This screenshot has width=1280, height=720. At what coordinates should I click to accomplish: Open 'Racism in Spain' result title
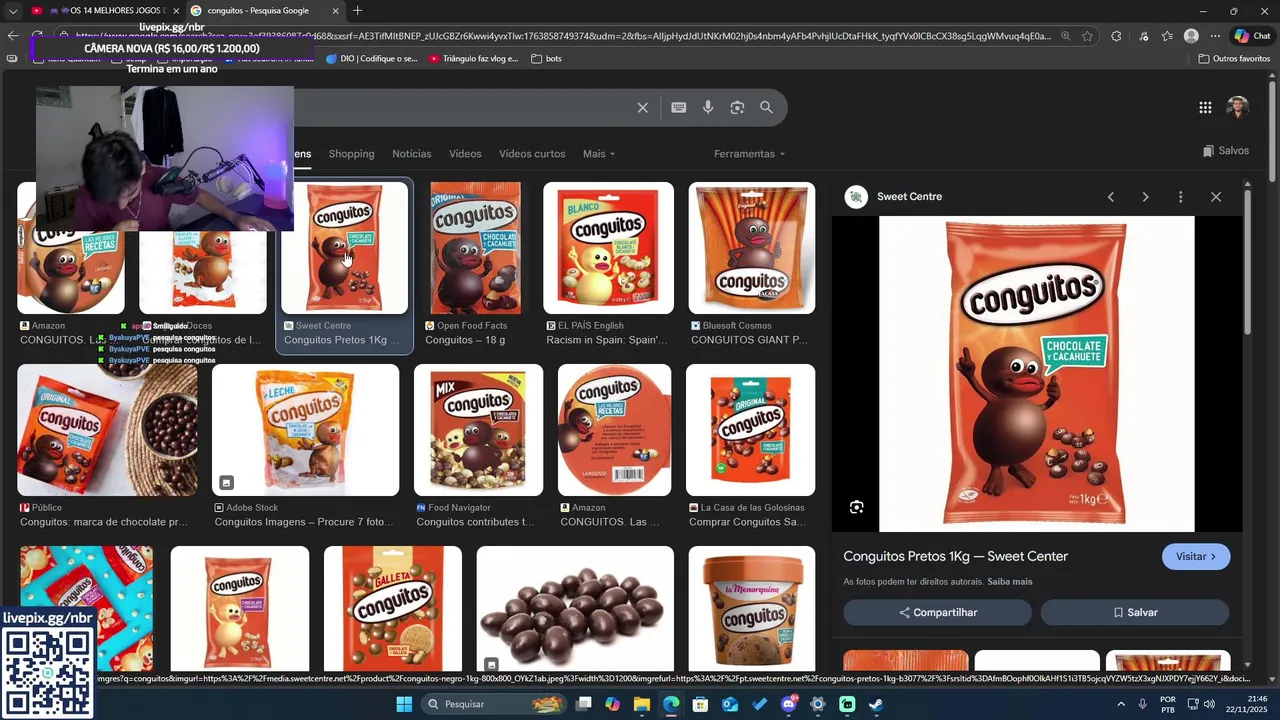[606, 340]
